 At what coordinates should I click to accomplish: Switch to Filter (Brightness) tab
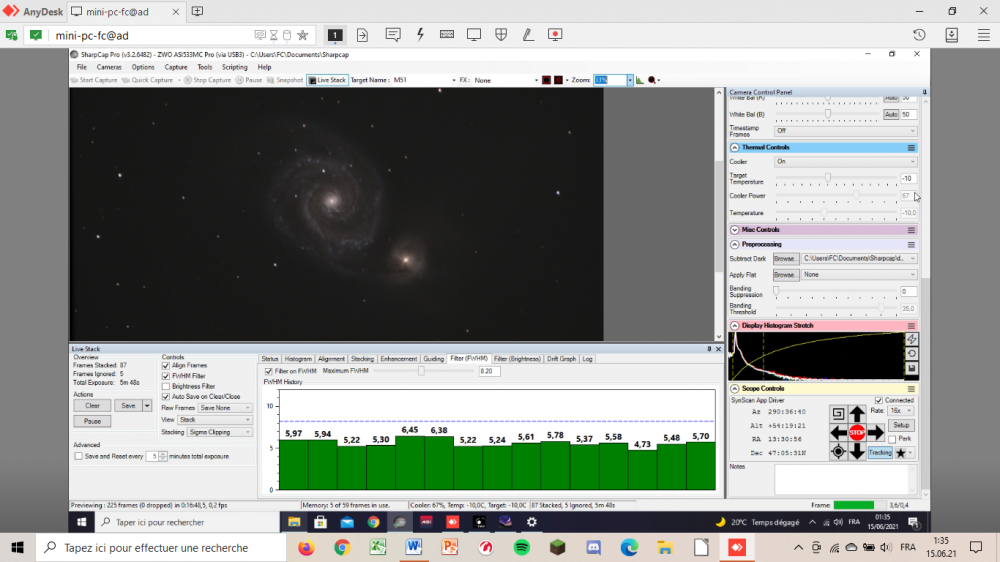(517, 359)
